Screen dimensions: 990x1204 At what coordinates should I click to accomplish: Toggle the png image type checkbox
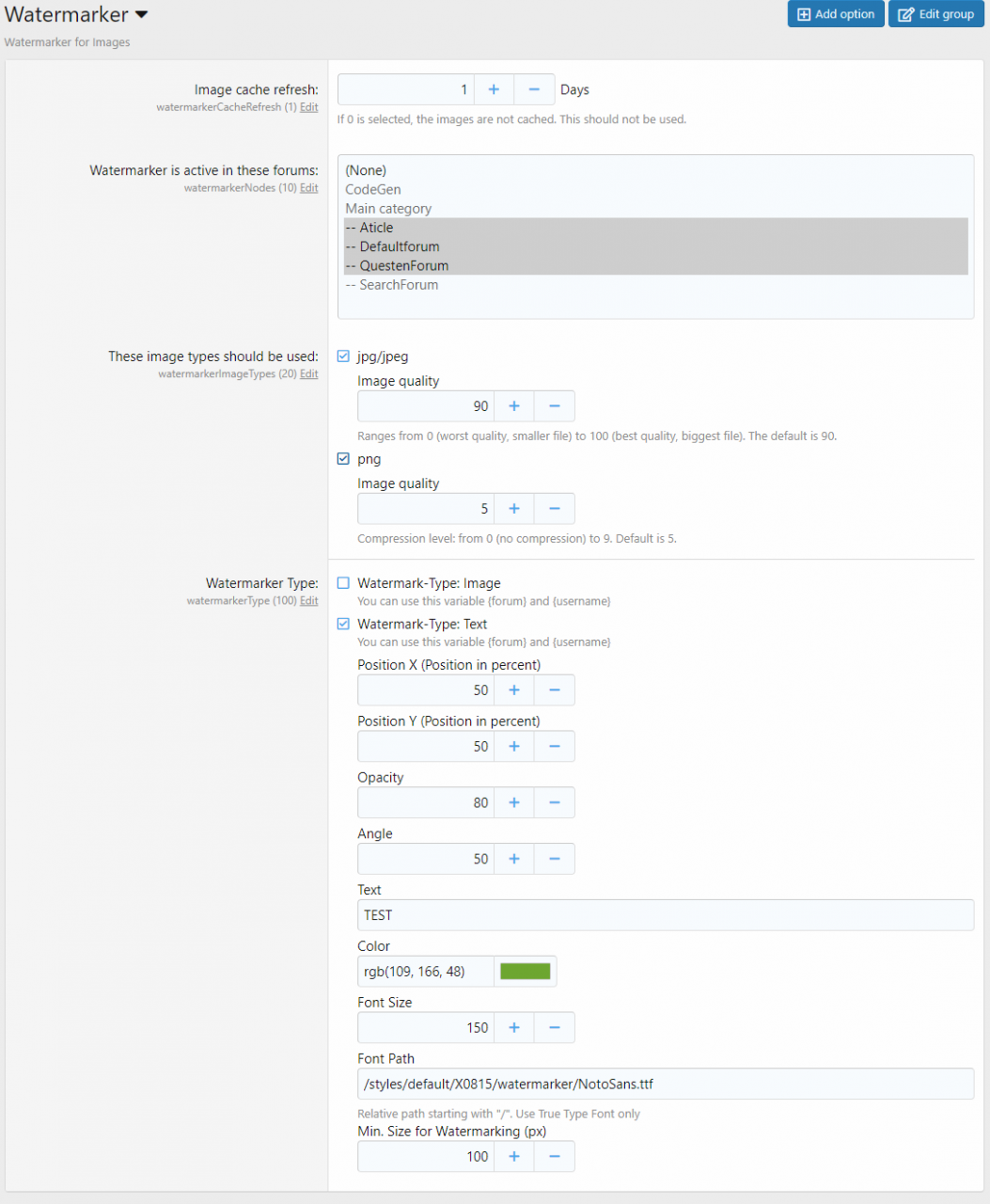[343, 459]
